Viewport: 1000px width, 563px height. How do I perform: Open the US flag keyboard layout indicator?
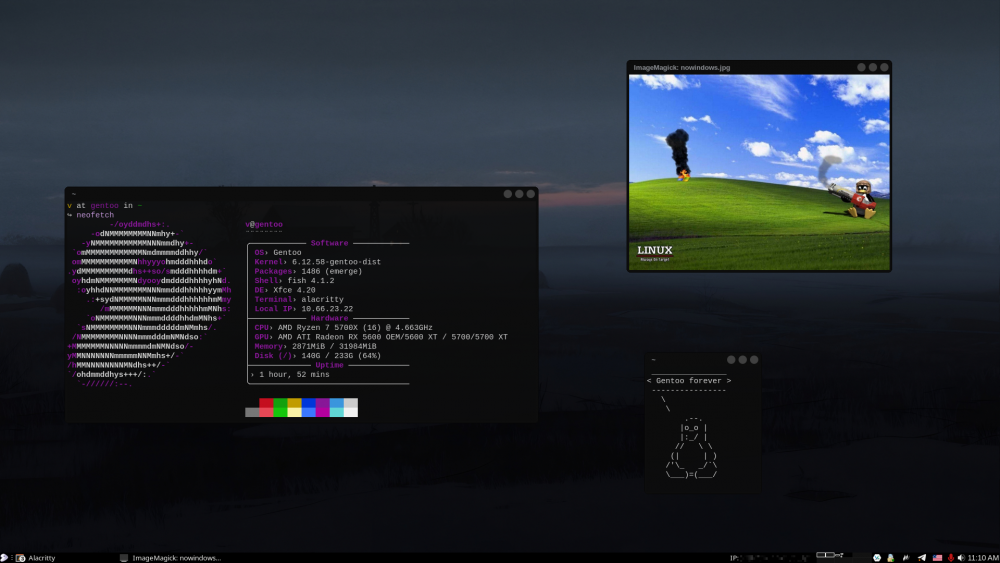(937, 557)
